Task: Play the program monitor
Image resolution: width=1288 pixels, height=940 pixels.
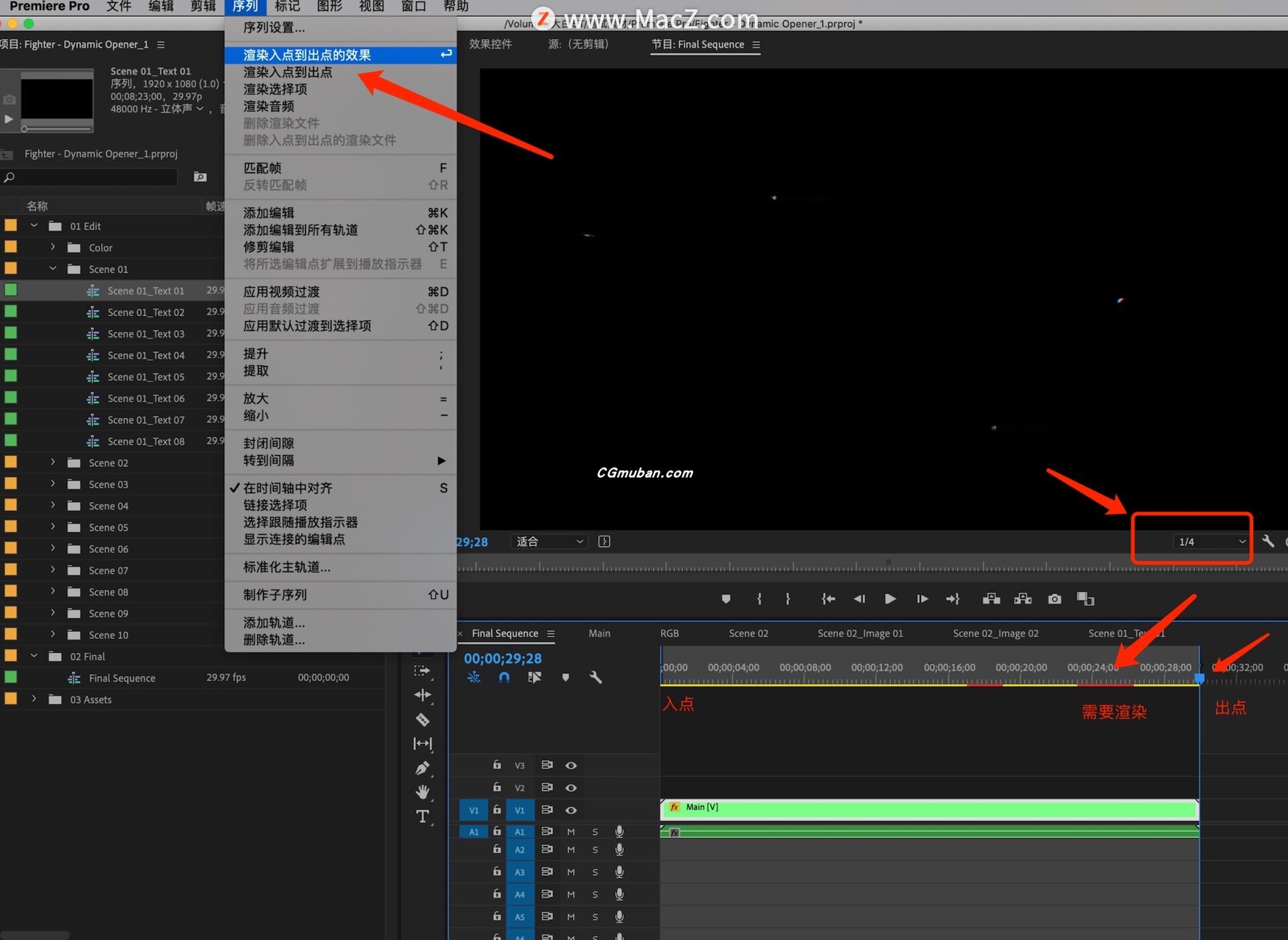Action: 890,599
